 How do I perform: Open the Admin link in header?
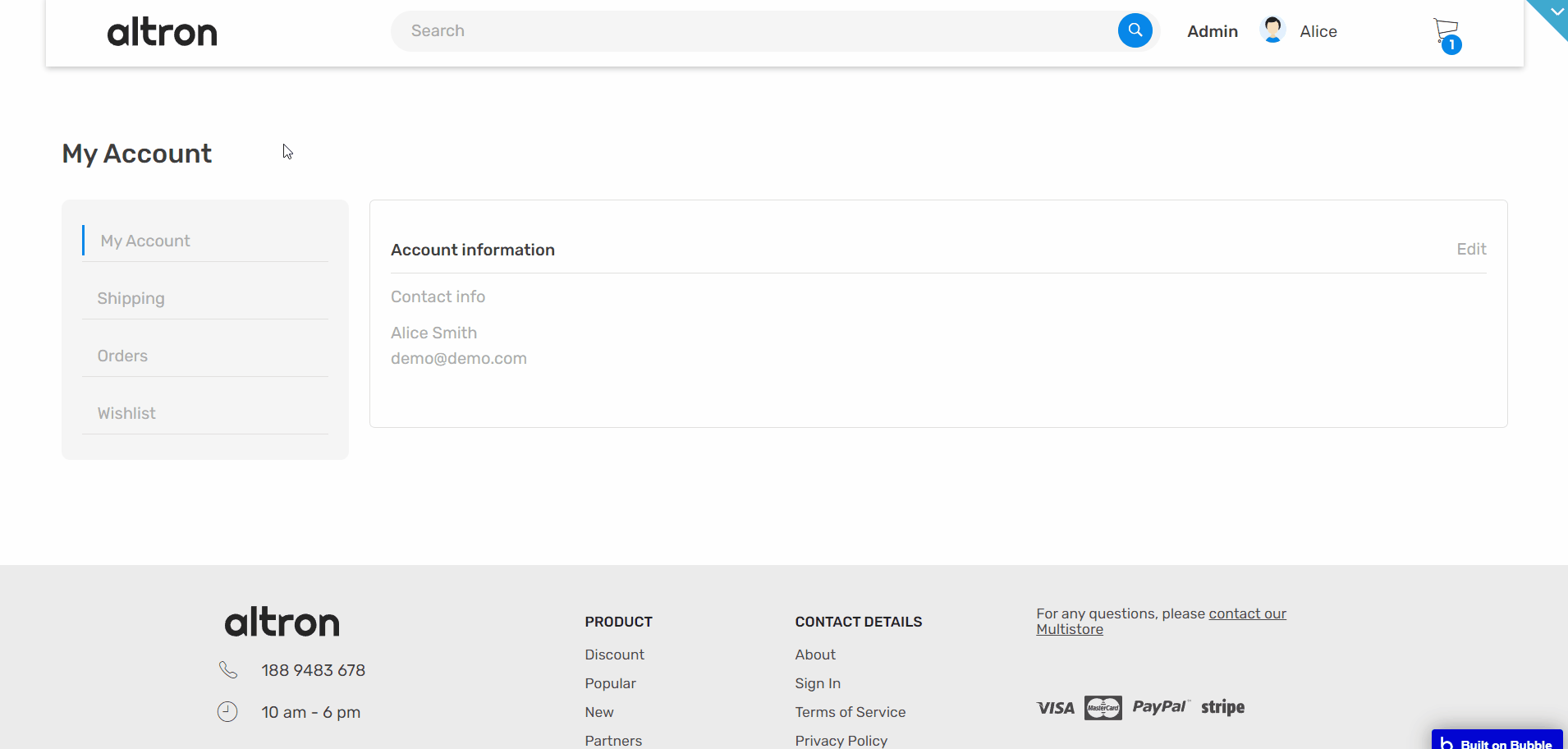click(x=1213, y=31)
